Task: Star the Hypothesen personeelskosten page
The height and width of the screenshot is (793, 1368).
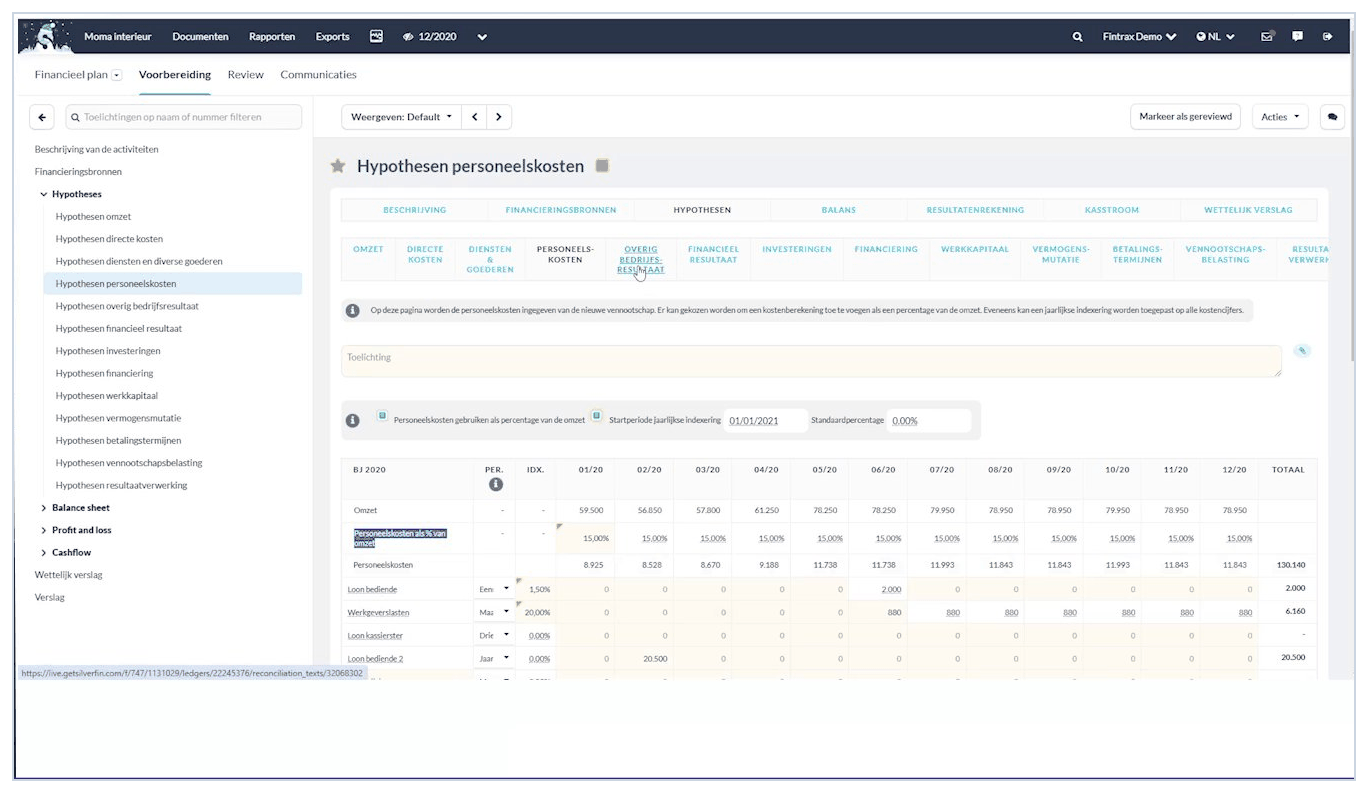Action: click(x=338, y=166)
